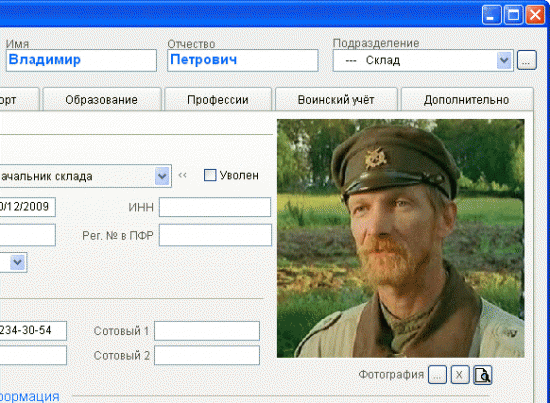
Task: Click the ИНН input field
Action: click(215, 207)
